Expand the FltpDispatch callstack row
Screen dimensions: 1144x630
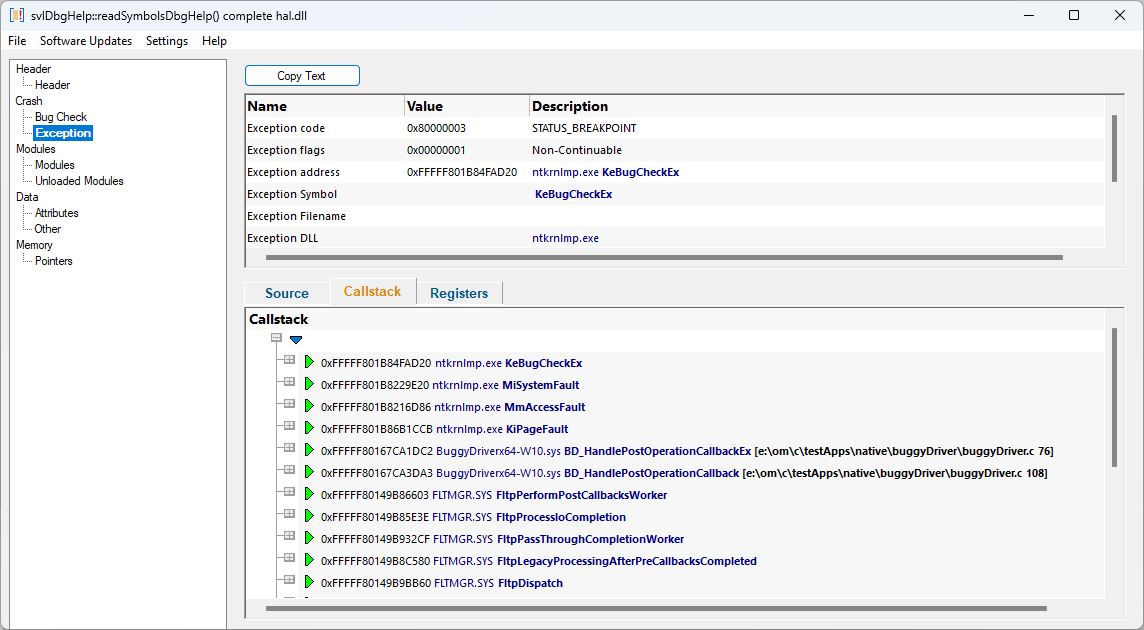click(289, 580)
